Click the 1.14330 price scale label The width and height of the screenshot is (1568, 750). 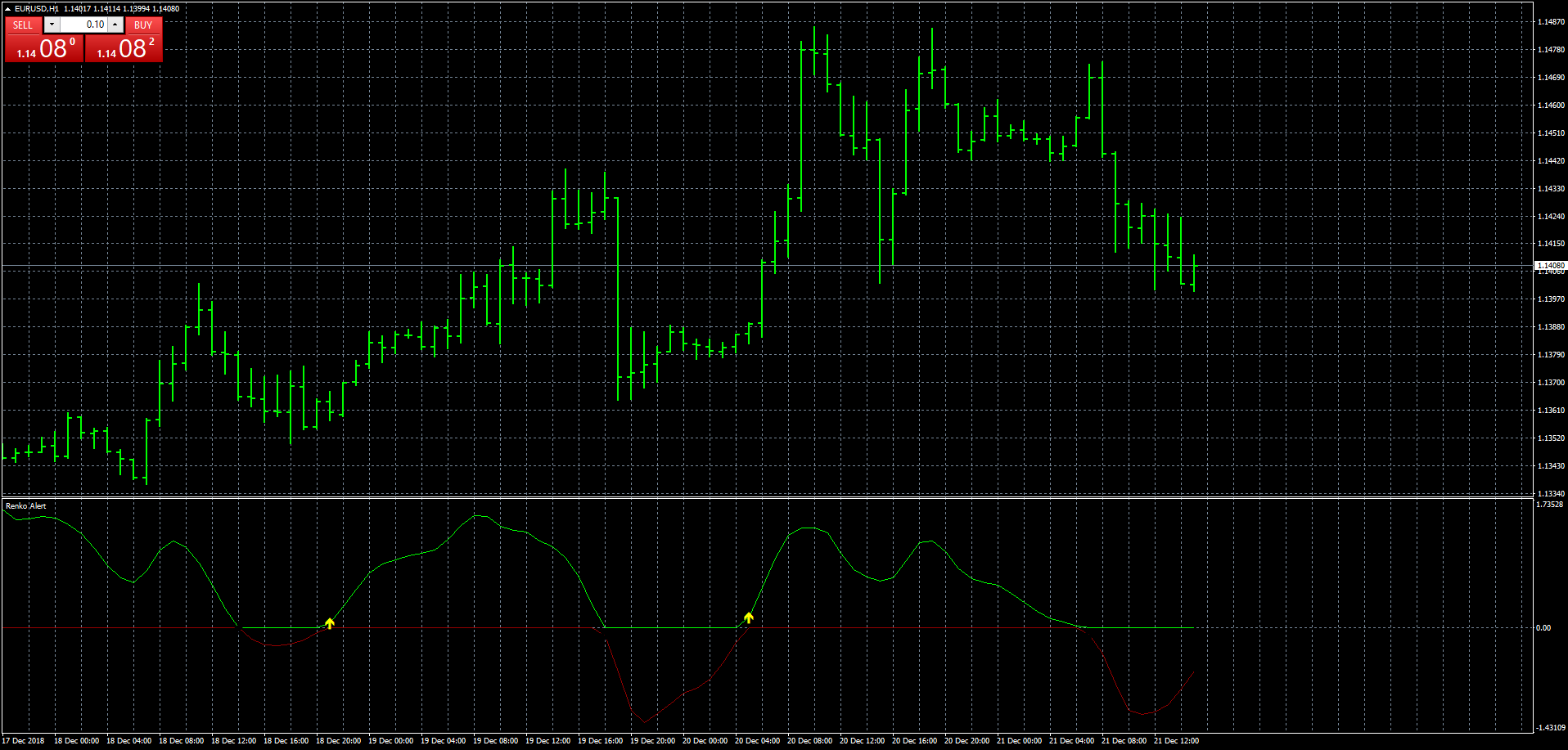pos(1551,189)
